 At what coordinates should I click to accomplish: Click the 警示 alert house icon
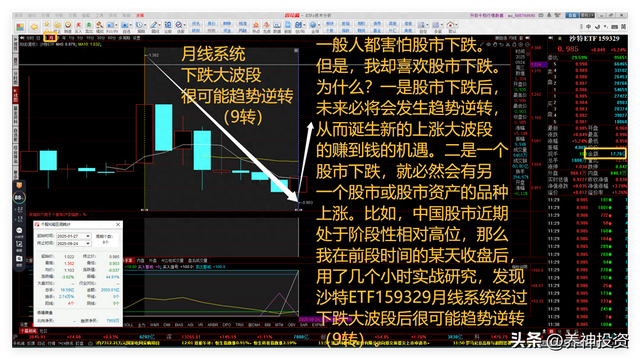[x=450, y=25]
